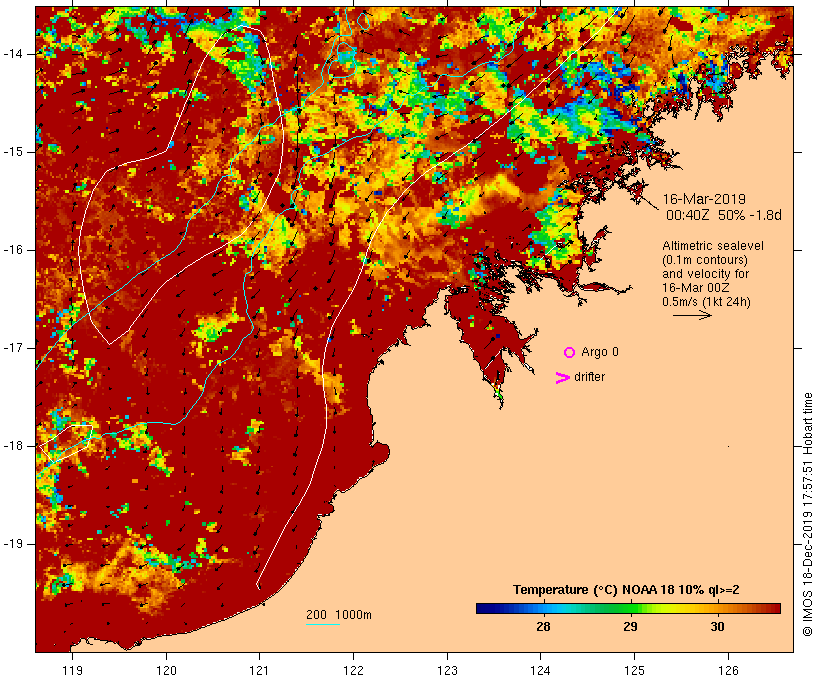Click the 'Altimetric sealevel' label
Viewport: 820px width, 680px height.
713,246
